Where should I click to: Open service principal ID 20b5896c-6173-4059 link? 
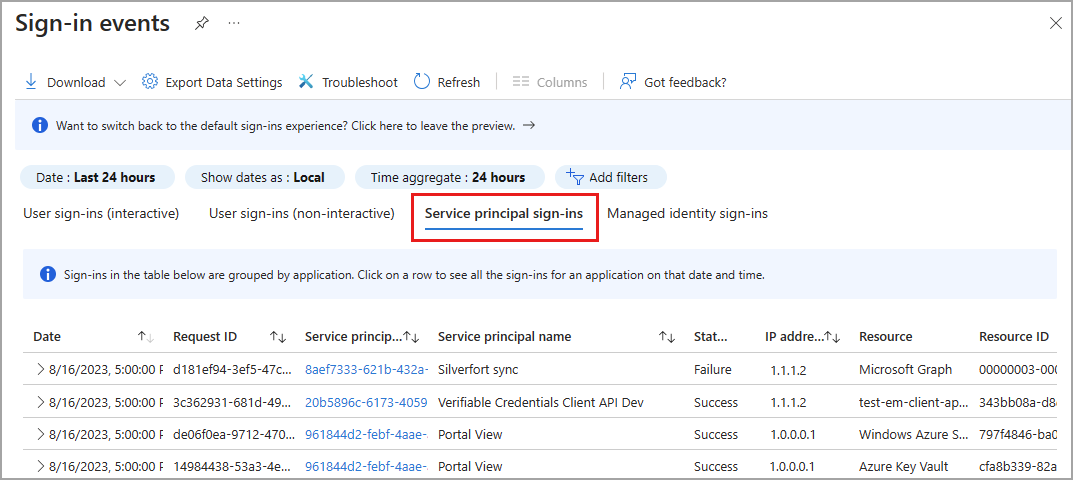(366, 402)
